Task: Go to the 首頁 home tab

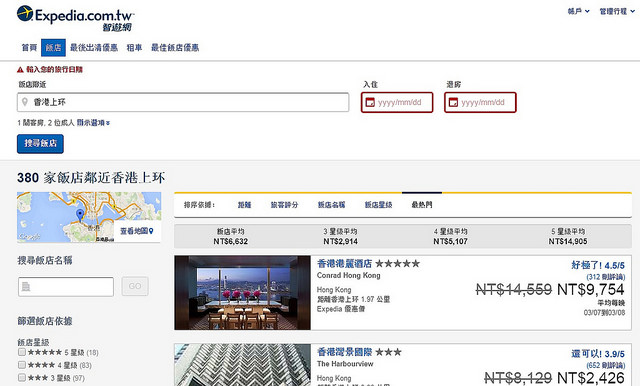Action: pos(29,48)
